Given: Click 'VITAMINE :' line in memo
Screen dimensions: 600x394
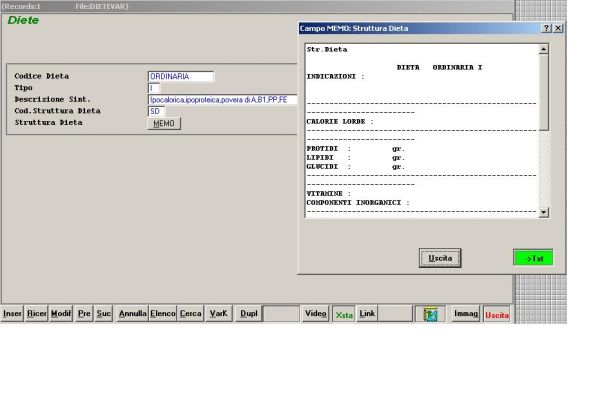Looking at the screenshot, I should coord(328,194).
